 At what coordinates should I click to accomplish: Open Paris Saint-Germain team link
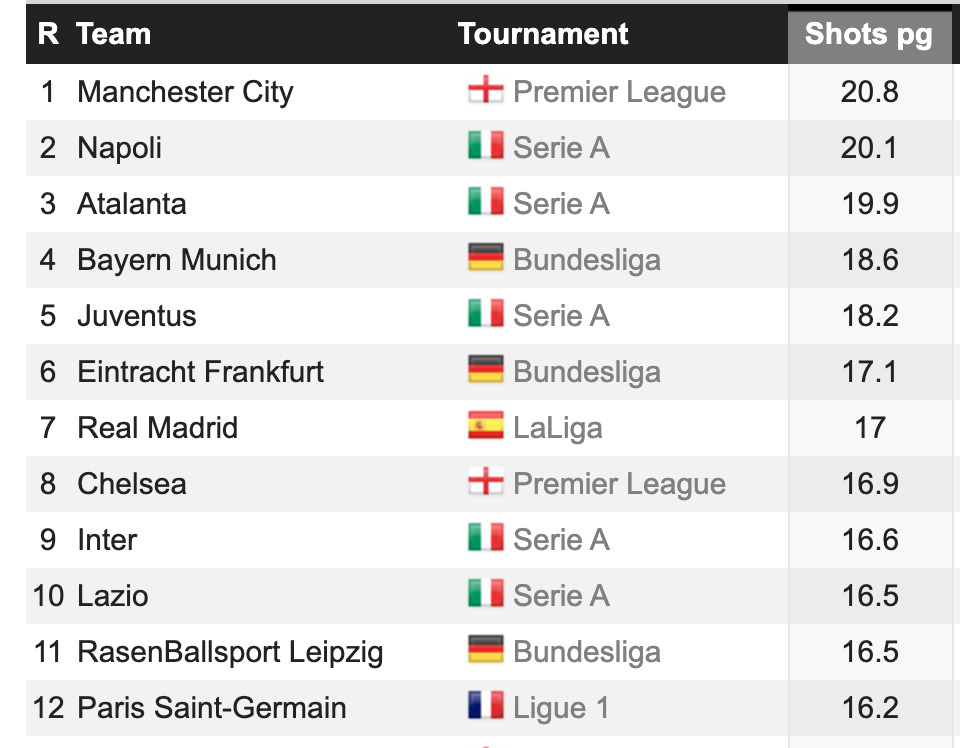211,708
